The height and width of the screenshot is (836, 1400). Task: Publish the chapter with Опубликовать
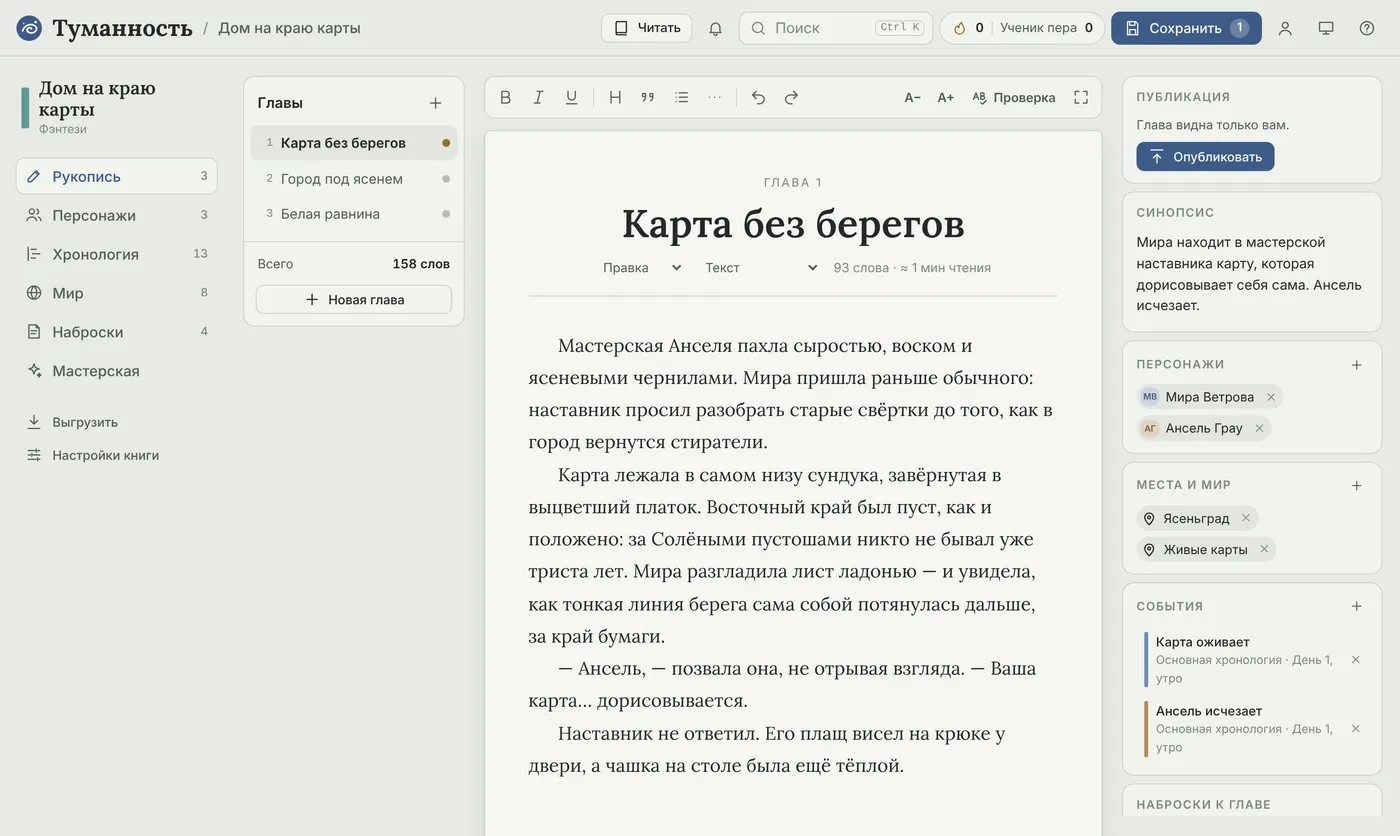tap(1205, 157)
